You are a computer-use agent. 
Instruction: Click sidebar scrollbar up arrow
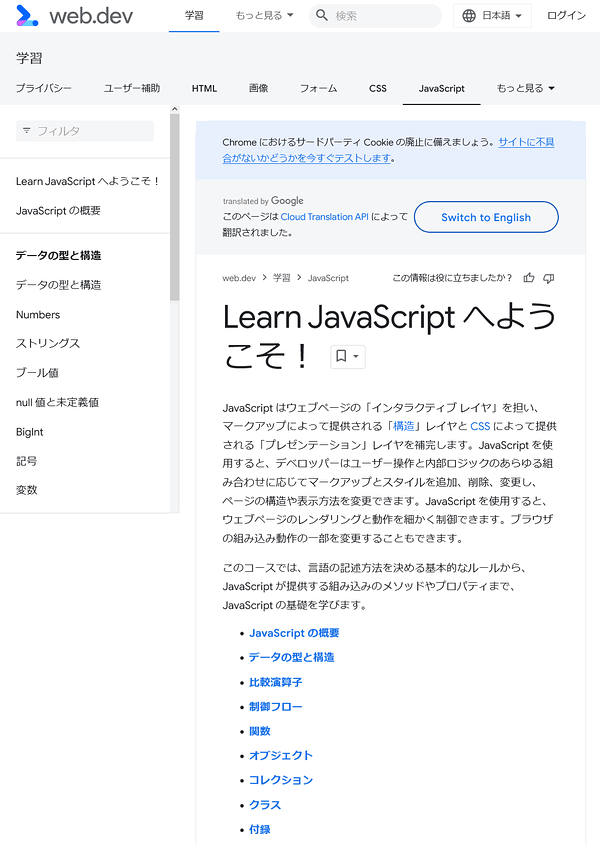[x=175, y=109]
